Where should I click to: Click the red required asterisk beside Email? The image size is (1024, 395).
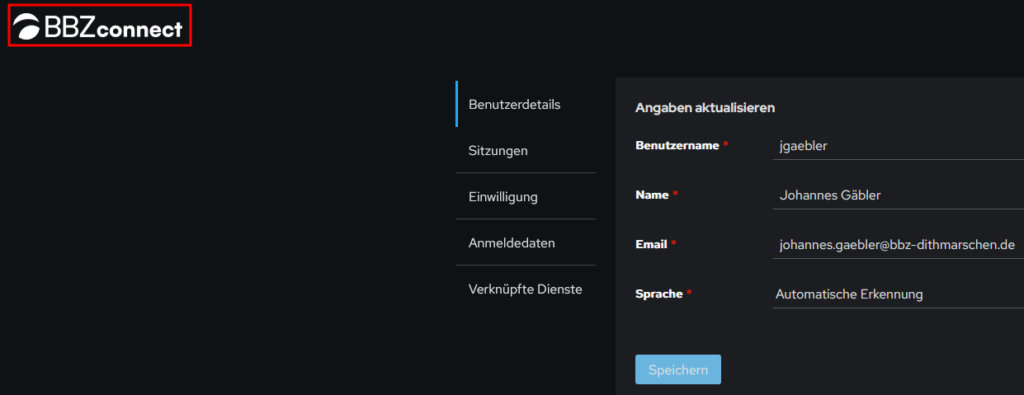point(673,243)
